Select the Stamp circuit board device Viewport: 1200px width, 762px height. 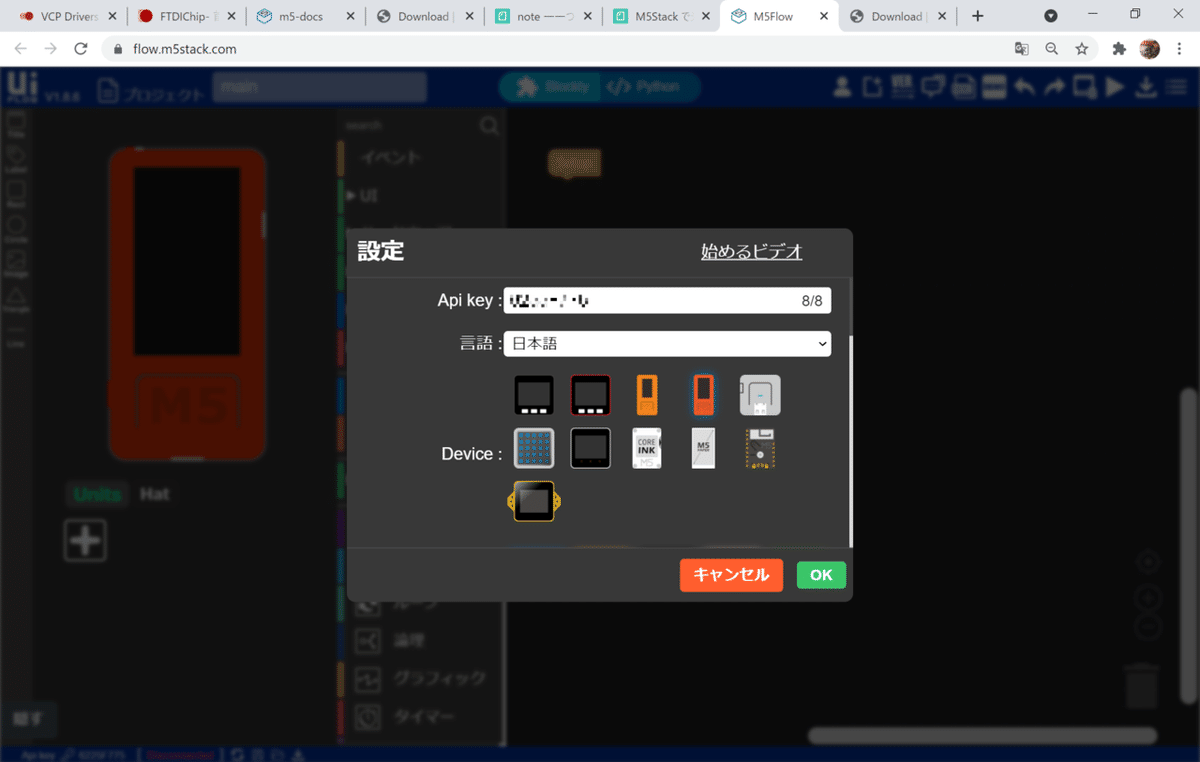click(760, 448)
